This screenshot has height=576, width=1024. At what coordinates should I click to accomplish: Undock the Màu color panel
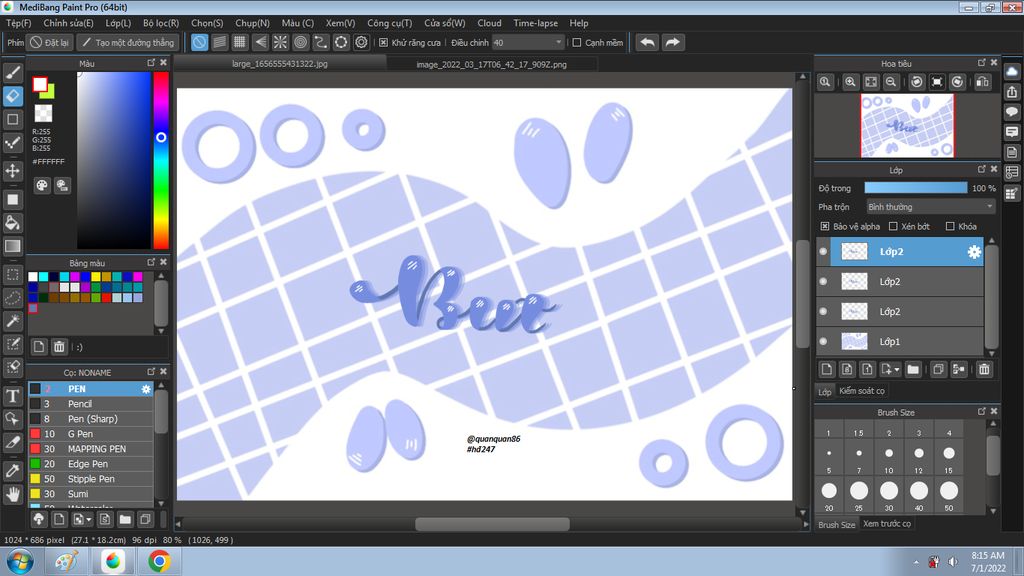tap(151, 63)
